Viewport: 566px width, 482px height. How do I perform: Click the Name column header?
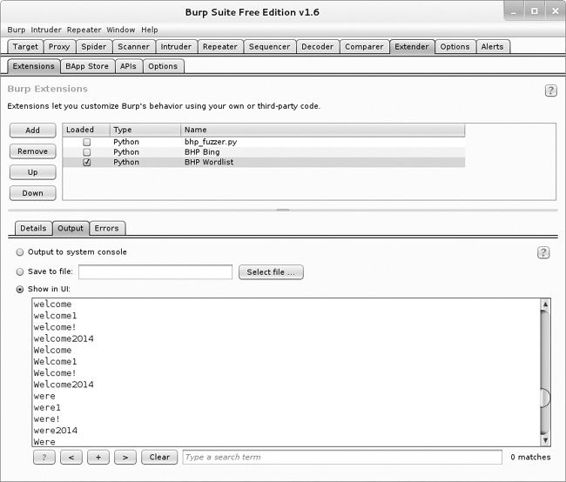(x=323, y=130)
